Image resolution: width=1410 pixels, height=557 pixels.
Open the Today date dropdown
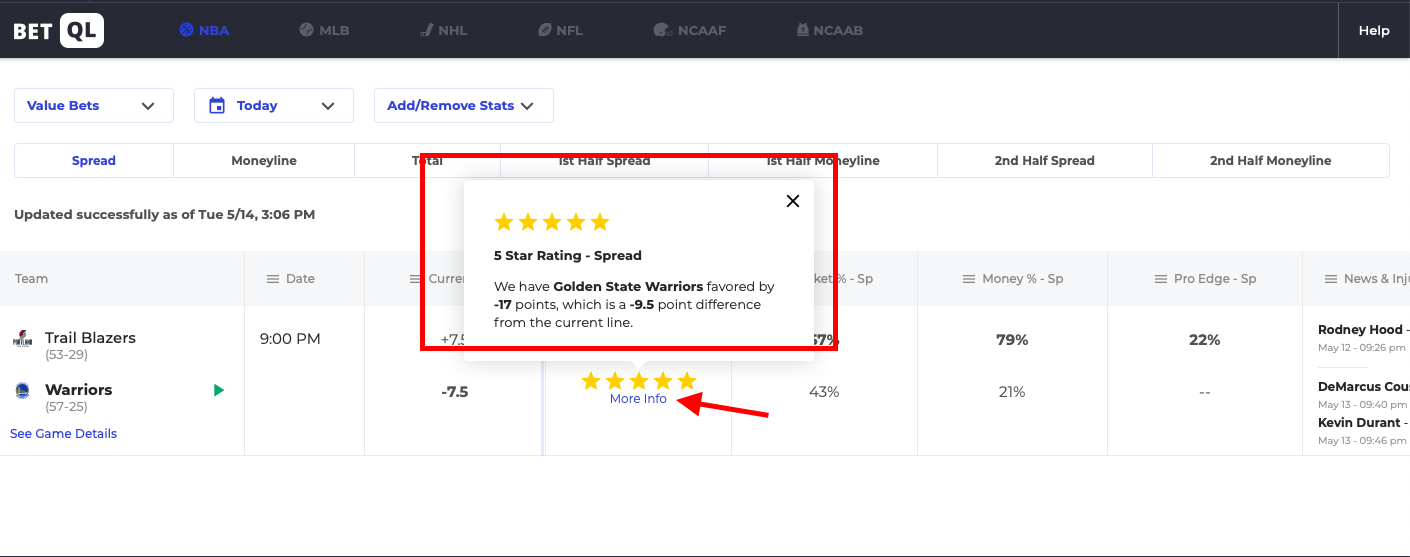[x=274, y=106]
